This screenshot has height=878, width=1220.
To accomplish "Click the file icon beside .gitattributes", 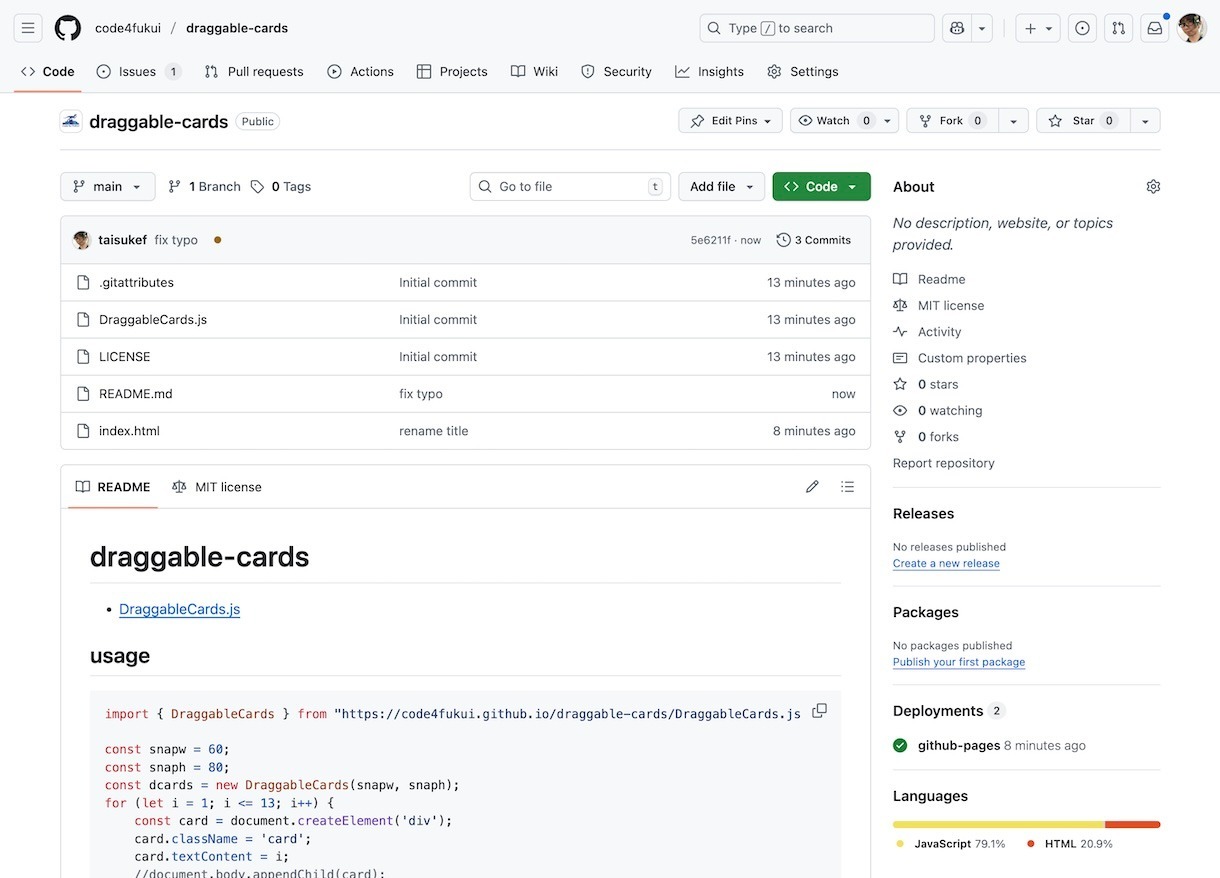I will click(84, 283).
